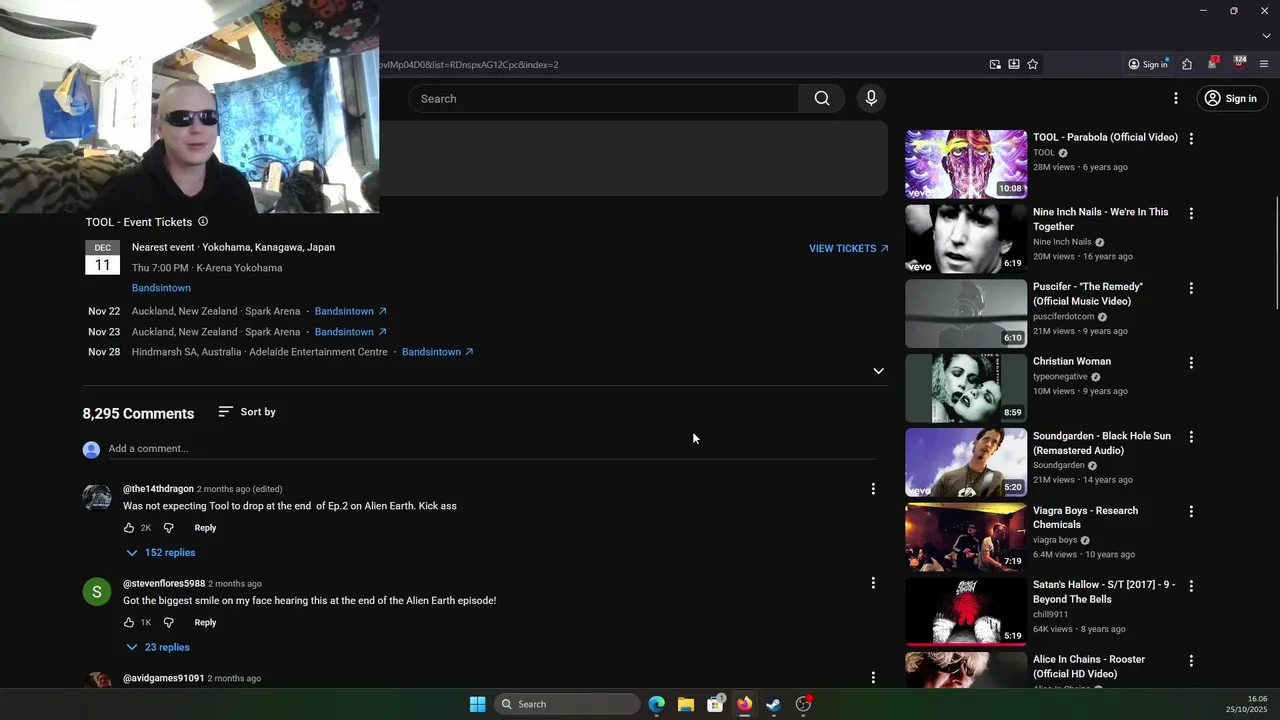
Task: Expand the event tickets list chevron
Action: click(878, 371)
